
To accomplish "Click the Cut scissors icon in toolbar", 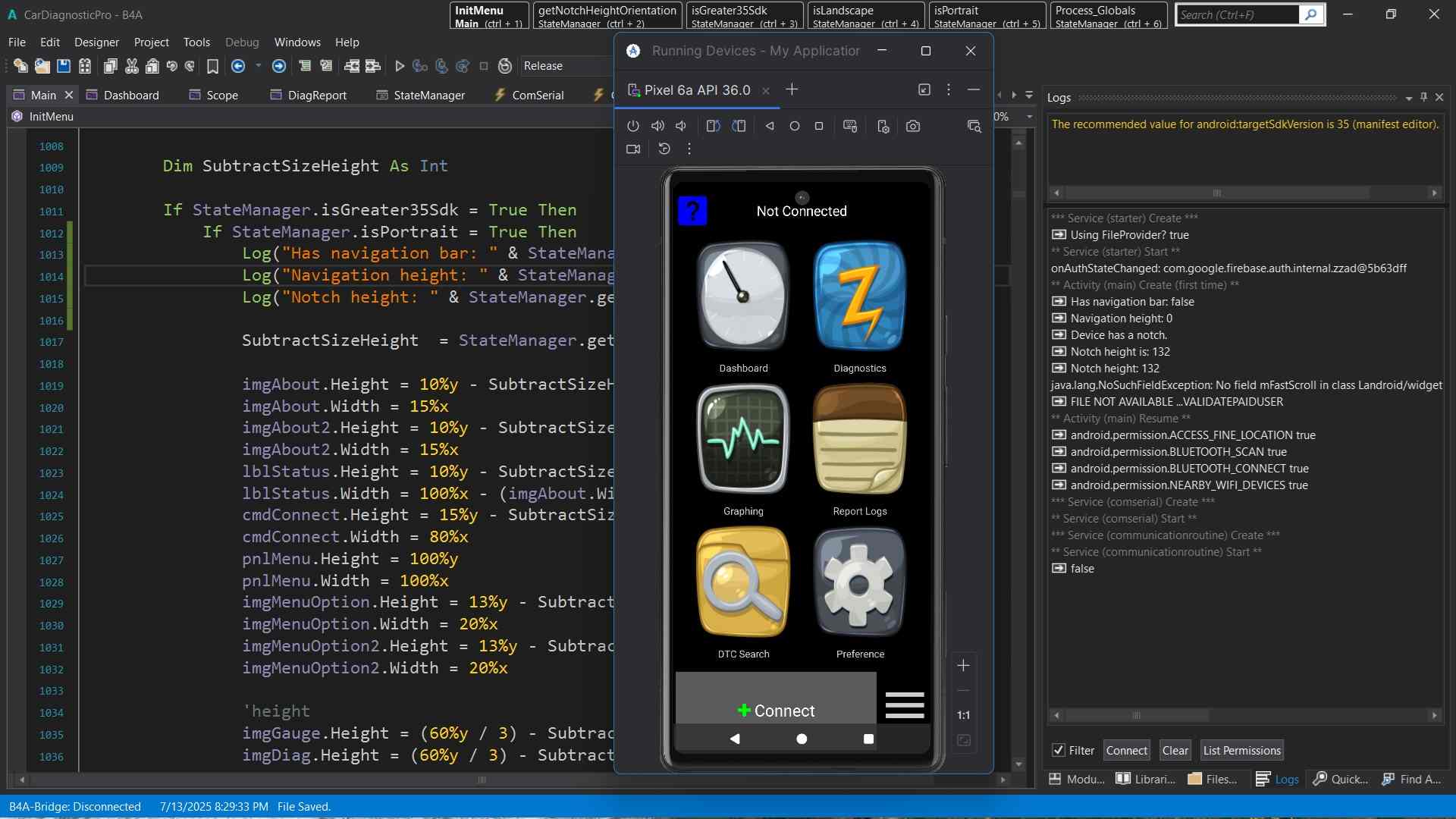I will click(132, 67).
